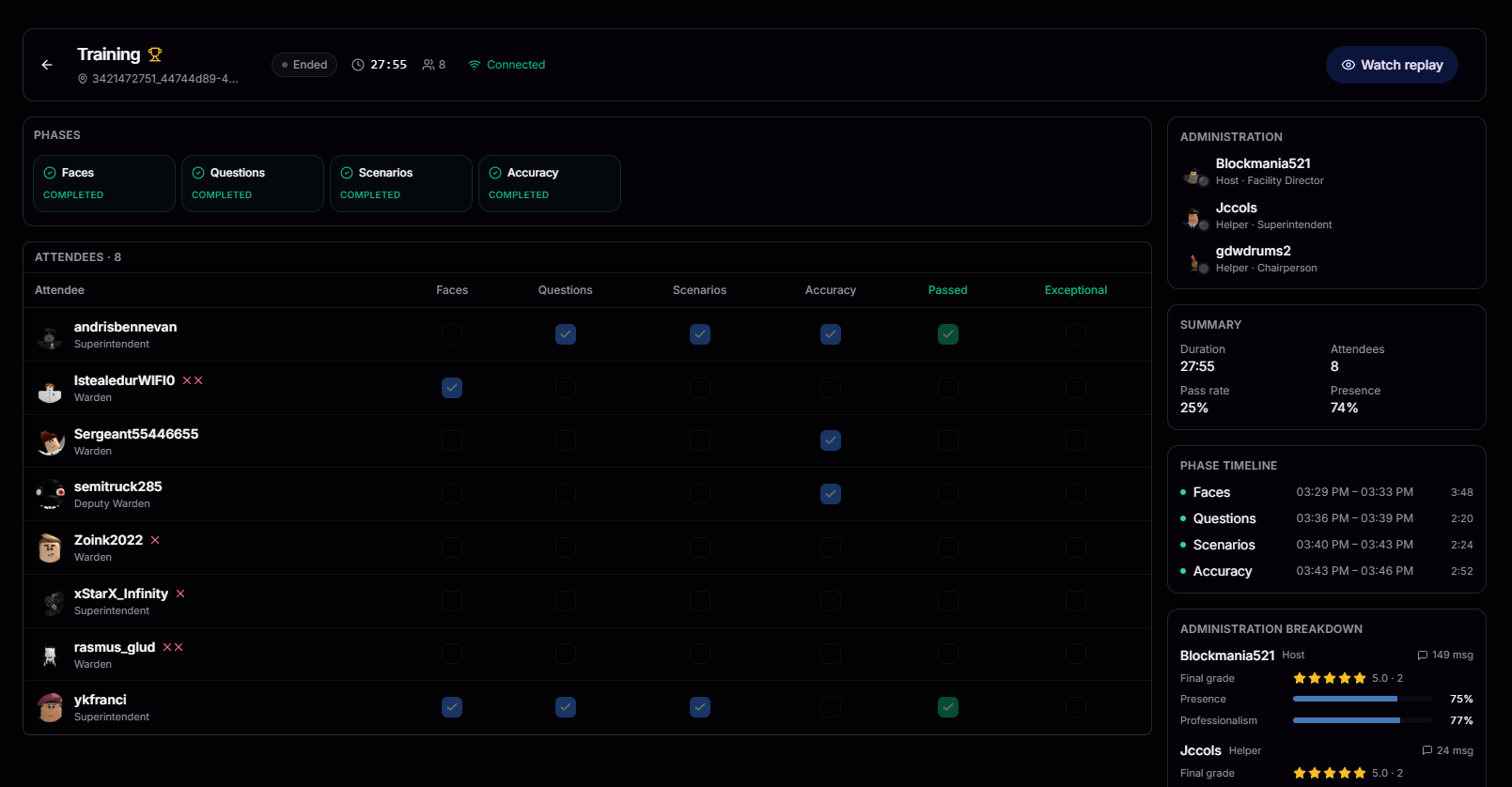Uncheck Questions checkbox for andrisbennevan
Screen dimensions: 1512x787
click(x=566, y=334)
